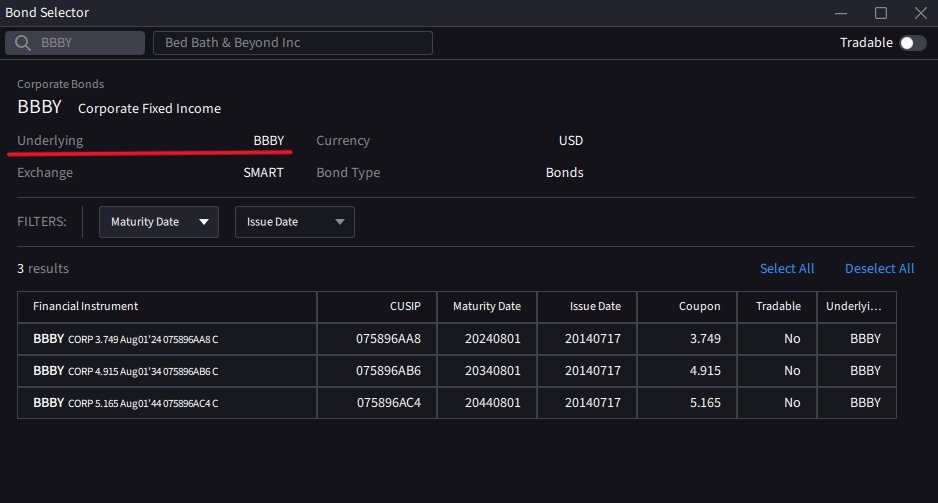This screenshot has height=503, width=938.
Task: Click the Select All link
Action: coord(787,269)
